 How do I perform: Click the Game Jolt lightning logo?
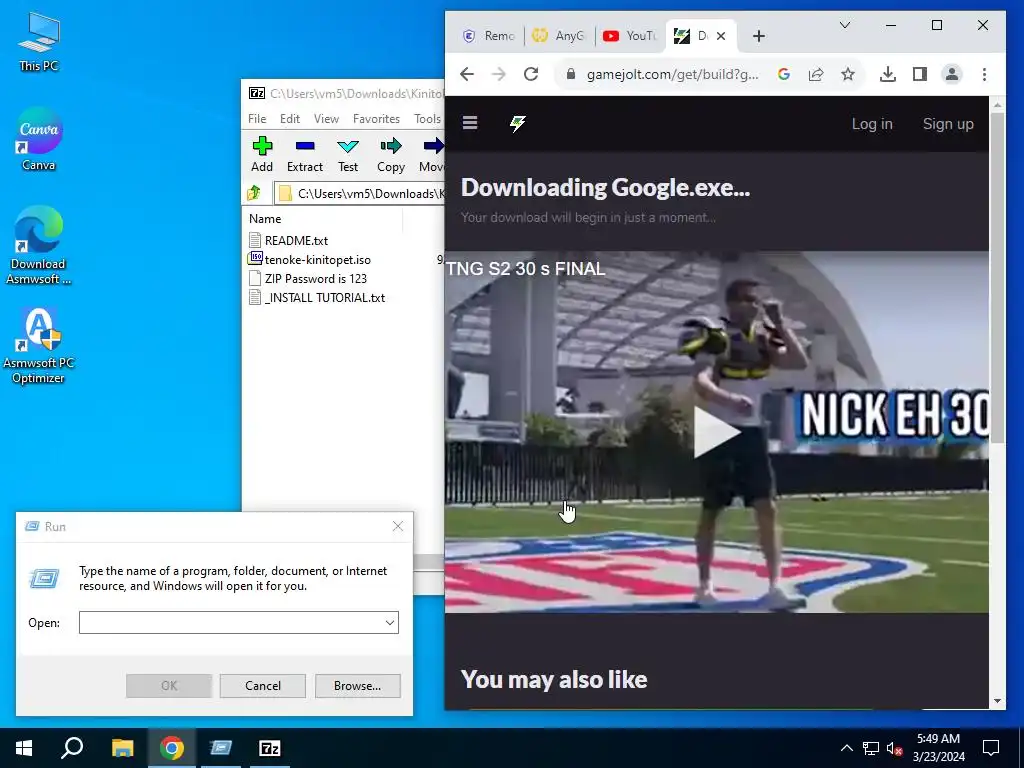[517, 123]
